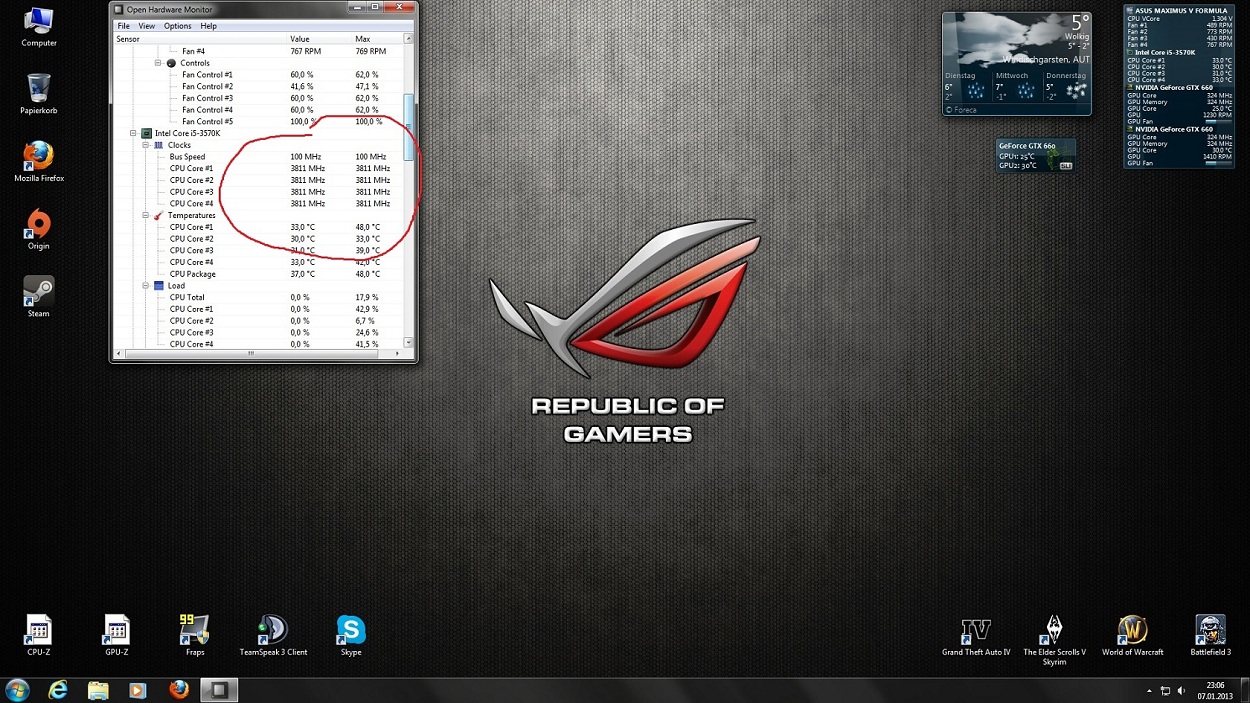Open the File menu in Open Hardware Monitor
Viewport: 1250px width, 703px height.
pyautogui.click(x=123, y=26)
